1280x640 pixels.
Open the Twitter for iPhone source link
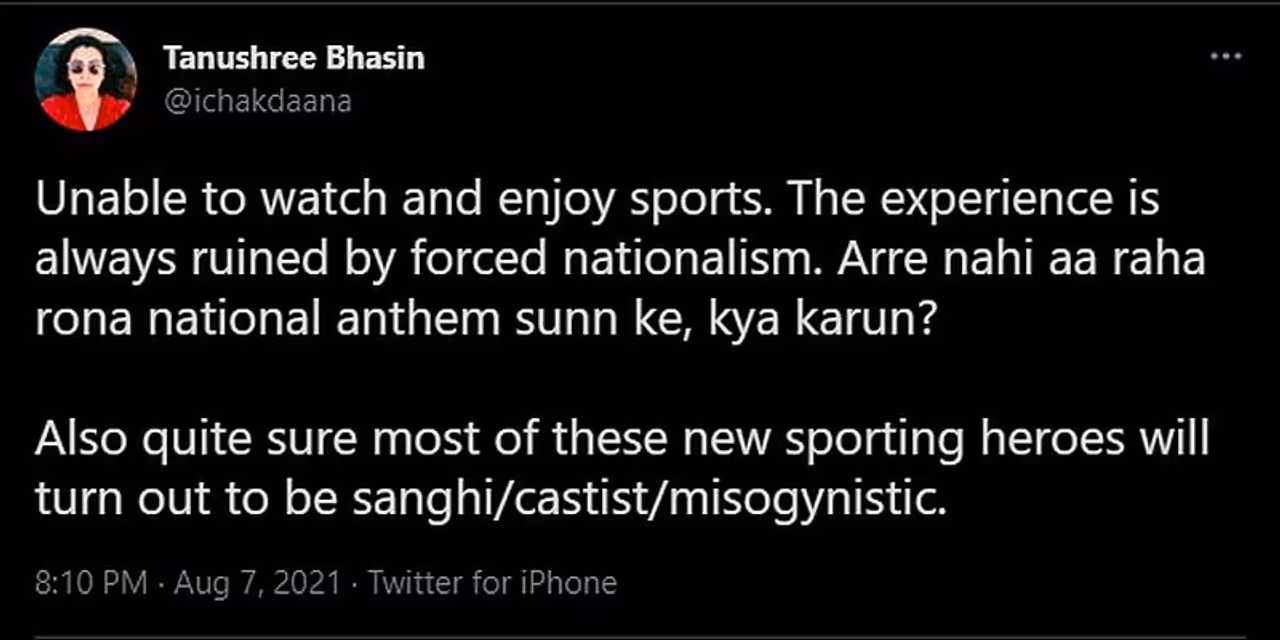492,583
